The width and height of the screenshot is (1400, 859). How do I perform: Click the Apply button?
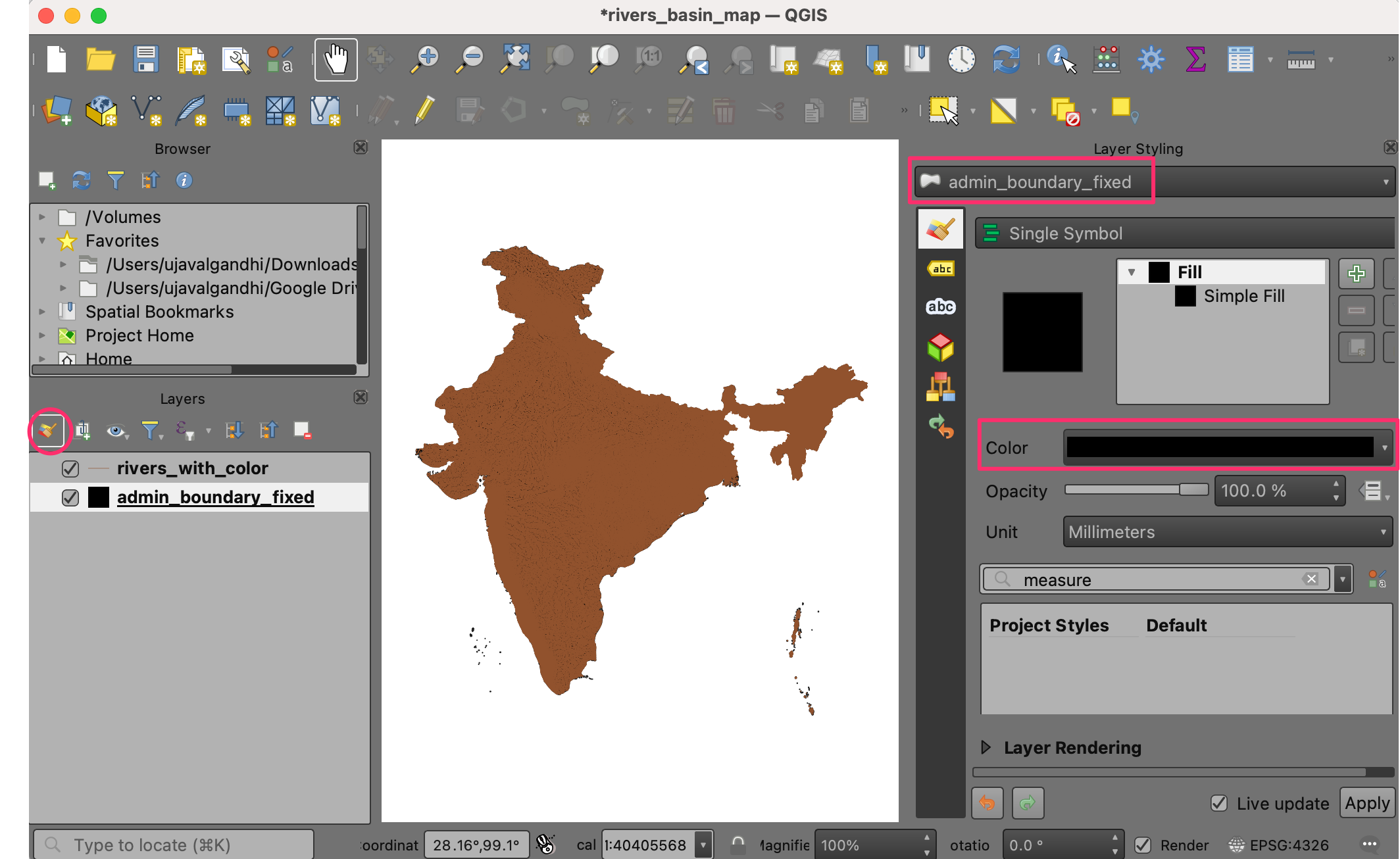point(1366,803)
